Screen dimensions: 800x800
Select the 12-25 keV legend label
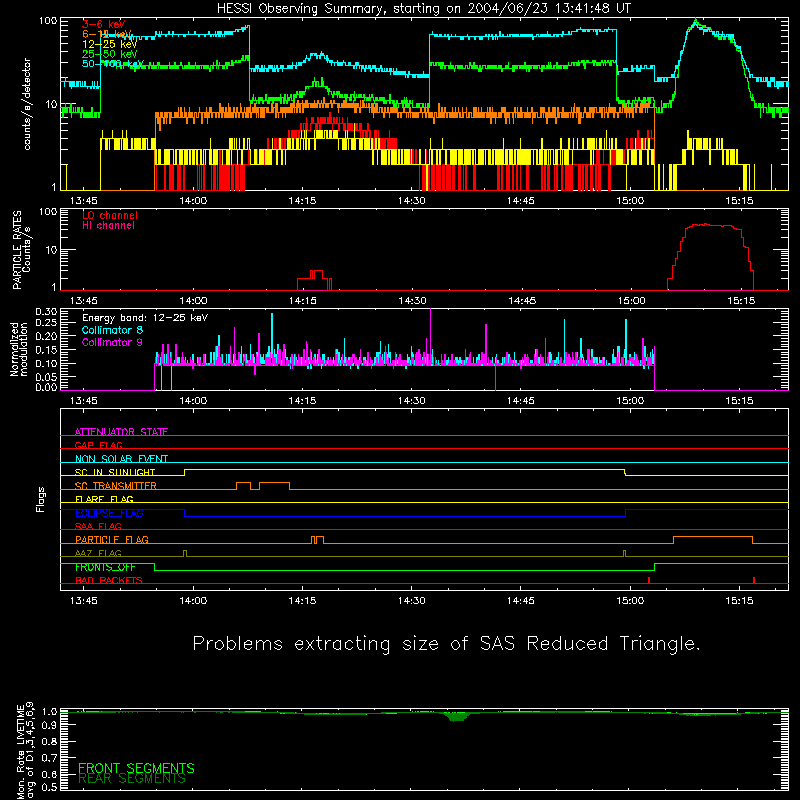coord(110,44)
